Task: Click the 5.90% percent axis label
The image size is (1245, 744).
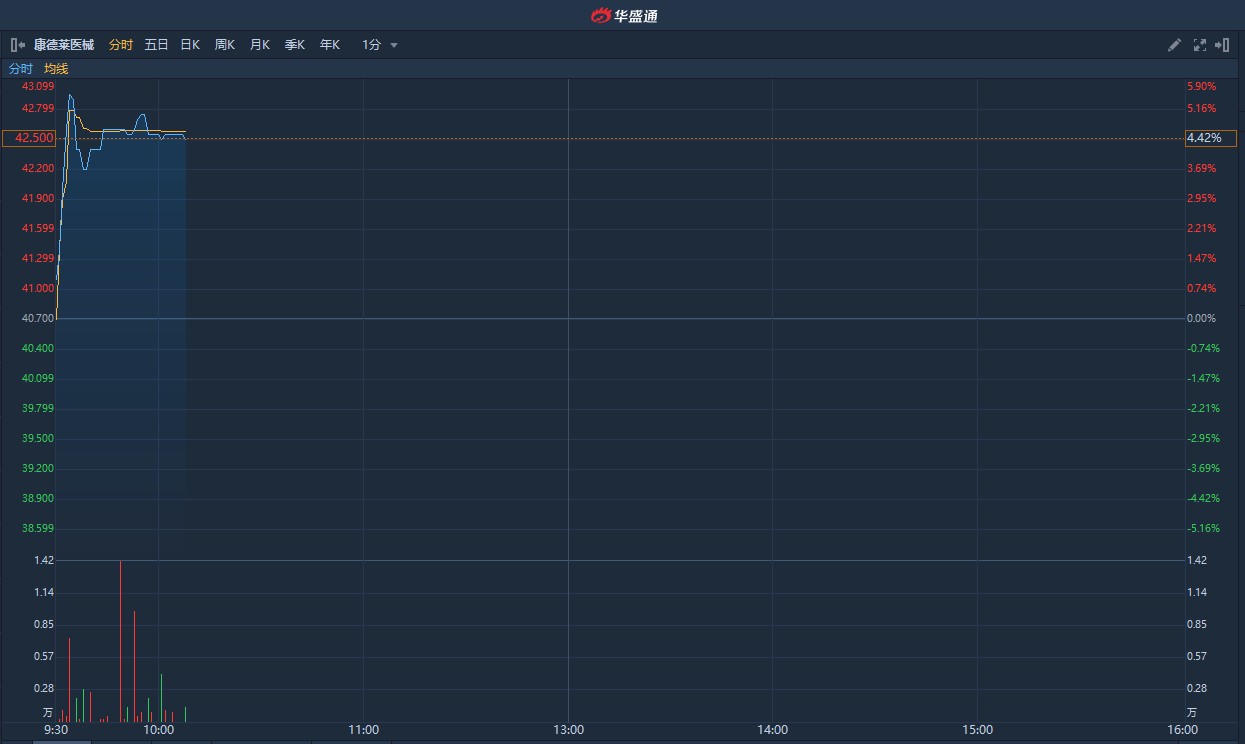Action: (x=1202, y=87)
